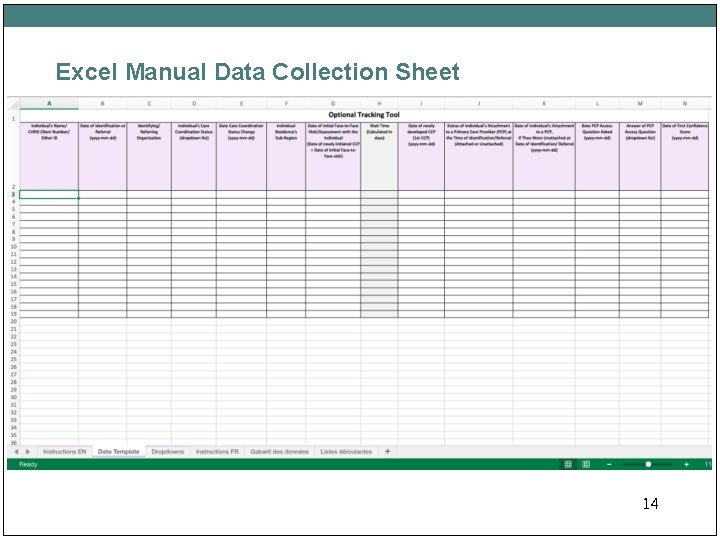Select column C header
720x540 pixels.
click(149, 104)
